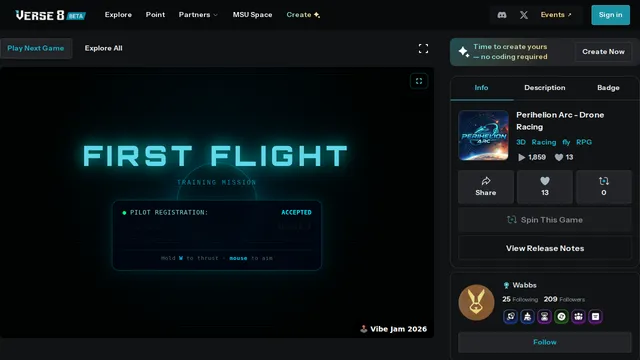This screenshot has width=640, height=360.
Task: Click the fly tag
Action: point(566,142)
